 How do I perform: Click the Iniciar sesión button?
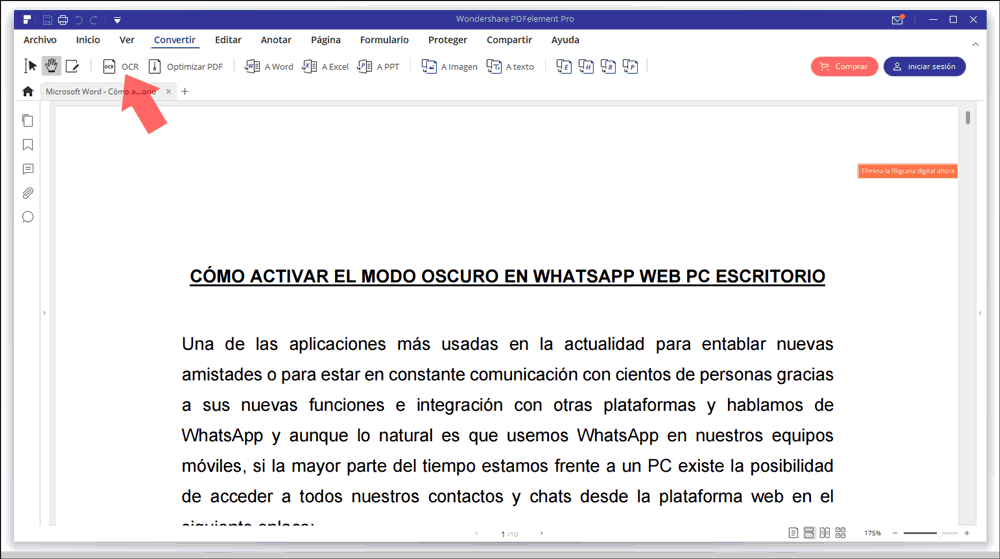924,66
